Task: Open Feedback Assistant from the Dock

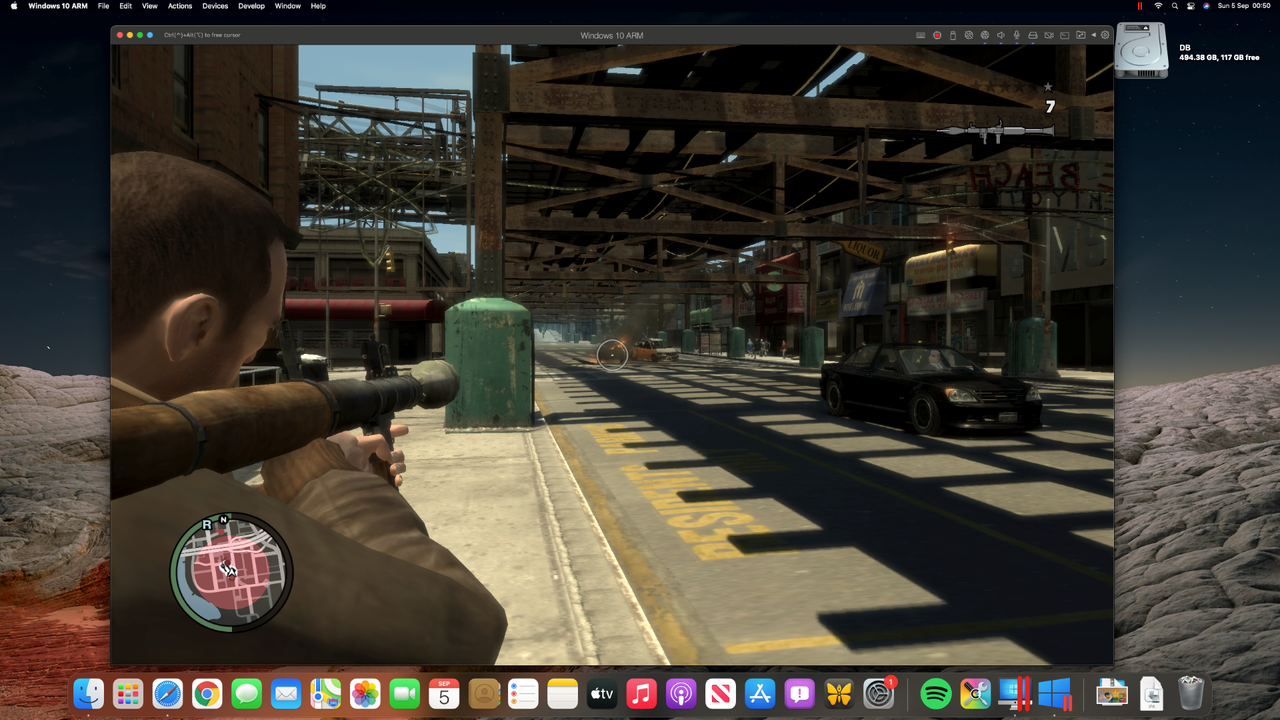Action: [799, 693]
